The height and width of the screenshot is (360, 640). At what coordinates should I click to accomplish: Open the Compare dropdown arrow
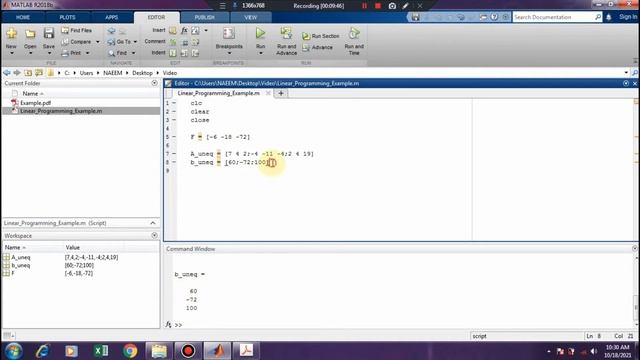click(x=98, y=42)
